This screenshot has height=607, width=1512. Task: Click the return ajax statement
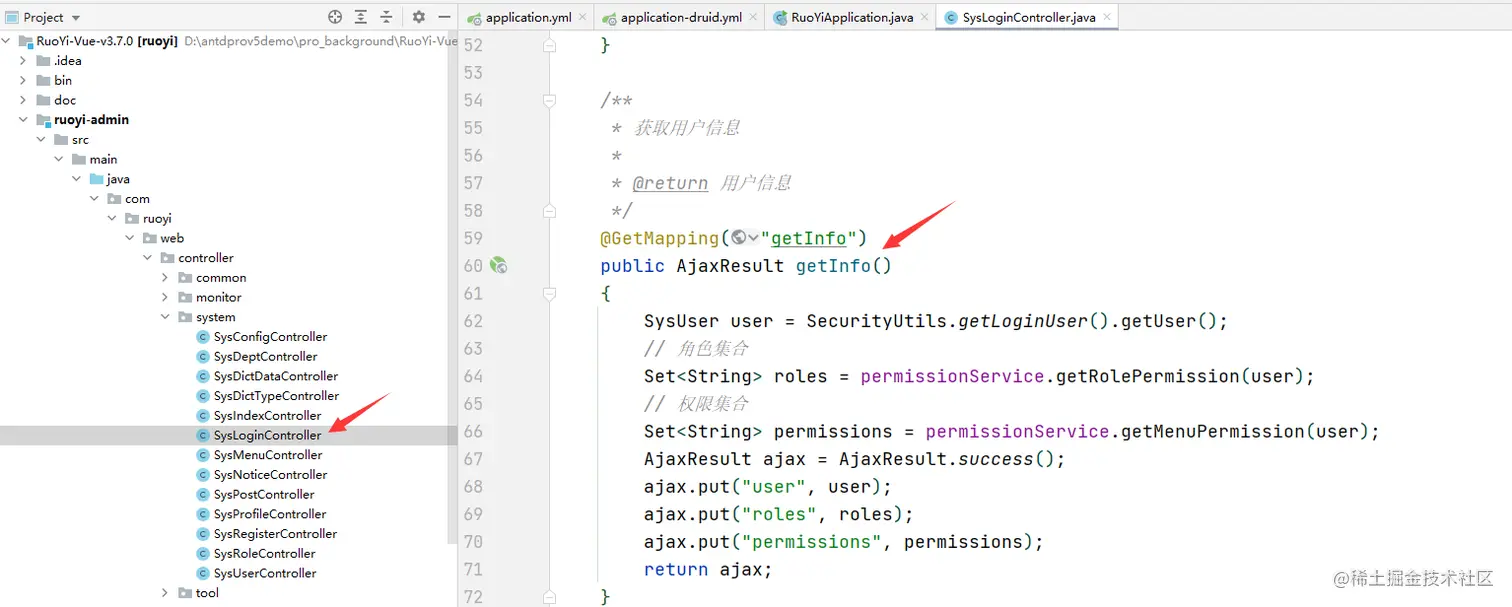[x=708, y=569]
